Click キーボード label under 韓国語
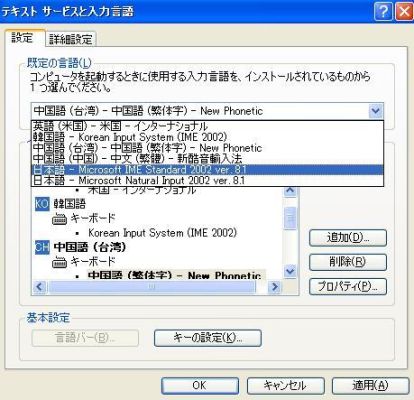Image resolution: width=414 pixels, height=400 pixels. [x=93, y=219]
